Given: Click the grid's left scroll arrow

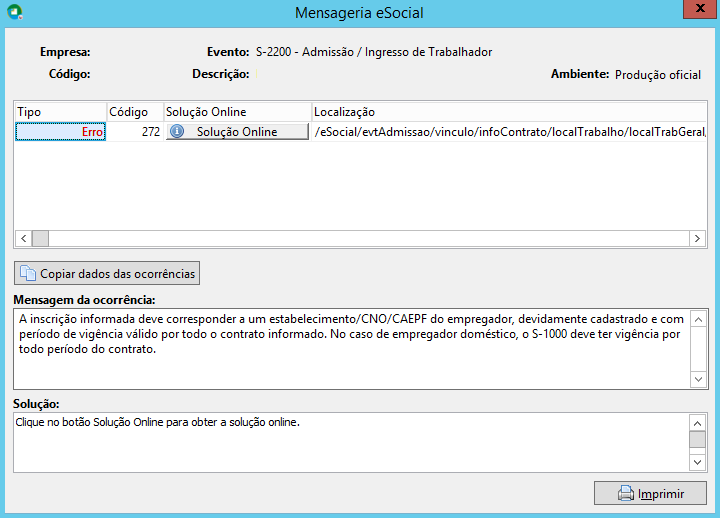Looking at the screenshot, I should pyautogui.click(x=23, y=238).
